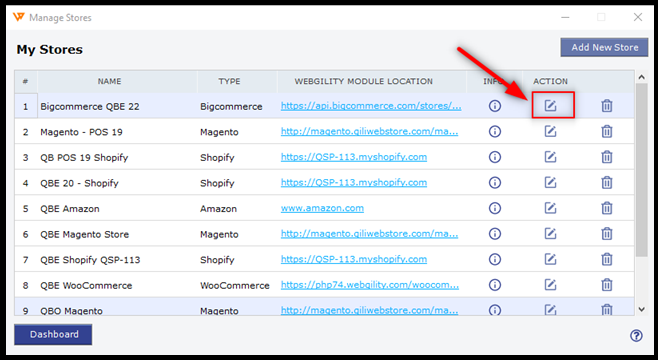Edit the QBE WooCommerce store
The height and width of the screenshot is (360, 658).
(550, 285)
